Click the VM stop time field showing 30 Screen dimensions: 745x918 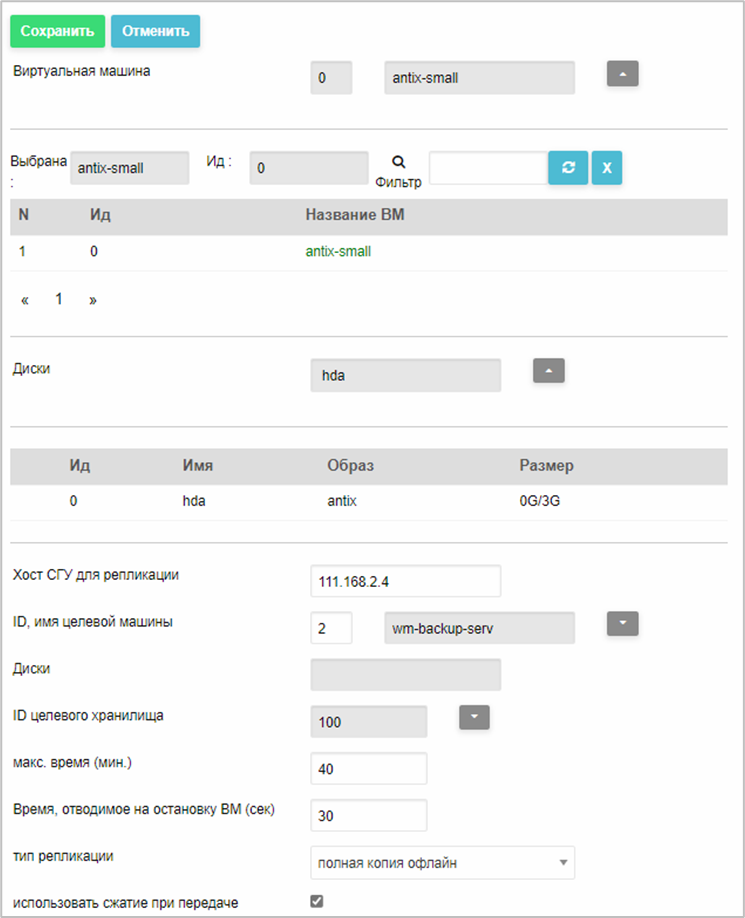tap(369, 815)
